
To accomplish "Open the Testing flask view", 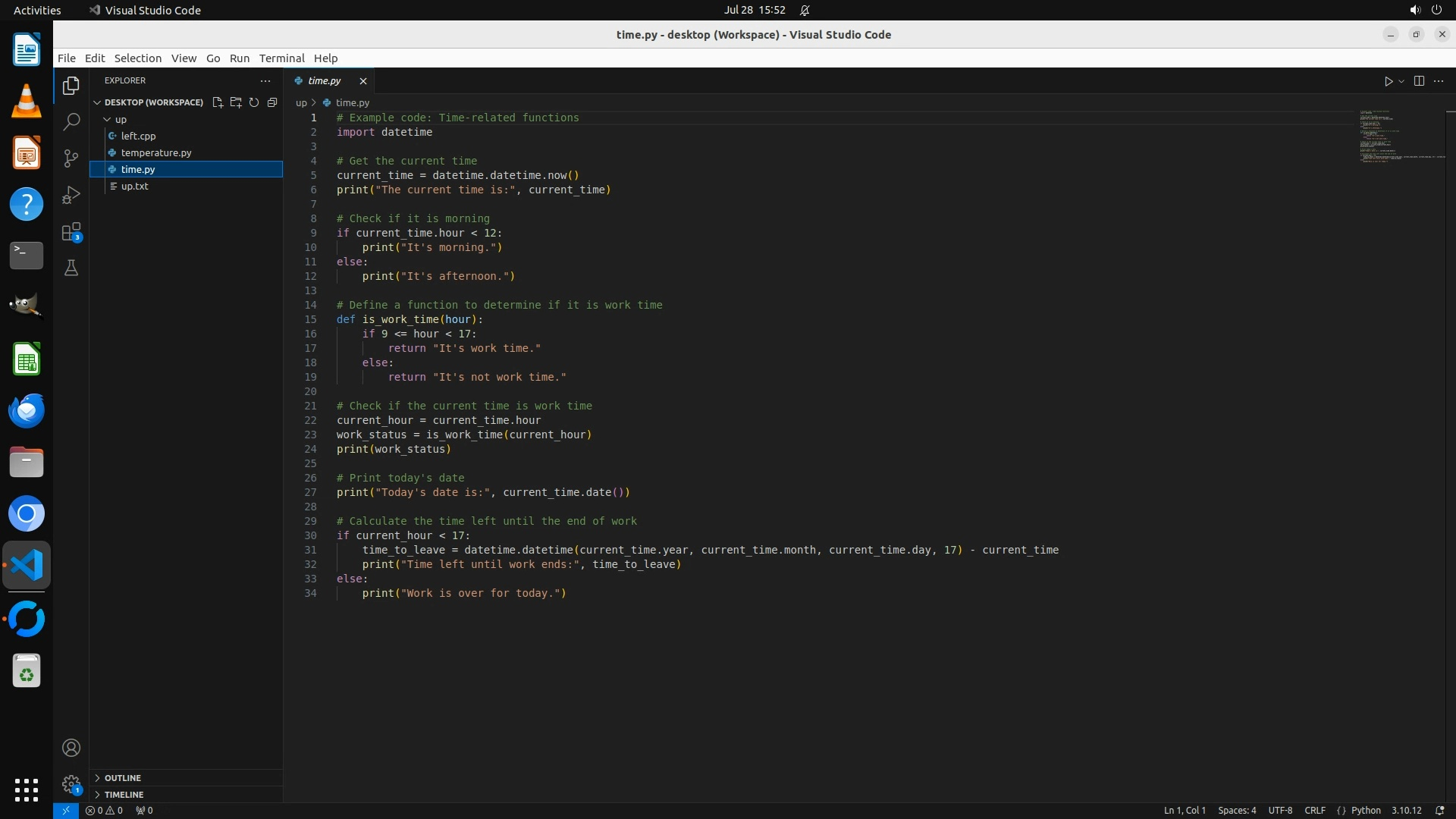I will click(71, 268).
